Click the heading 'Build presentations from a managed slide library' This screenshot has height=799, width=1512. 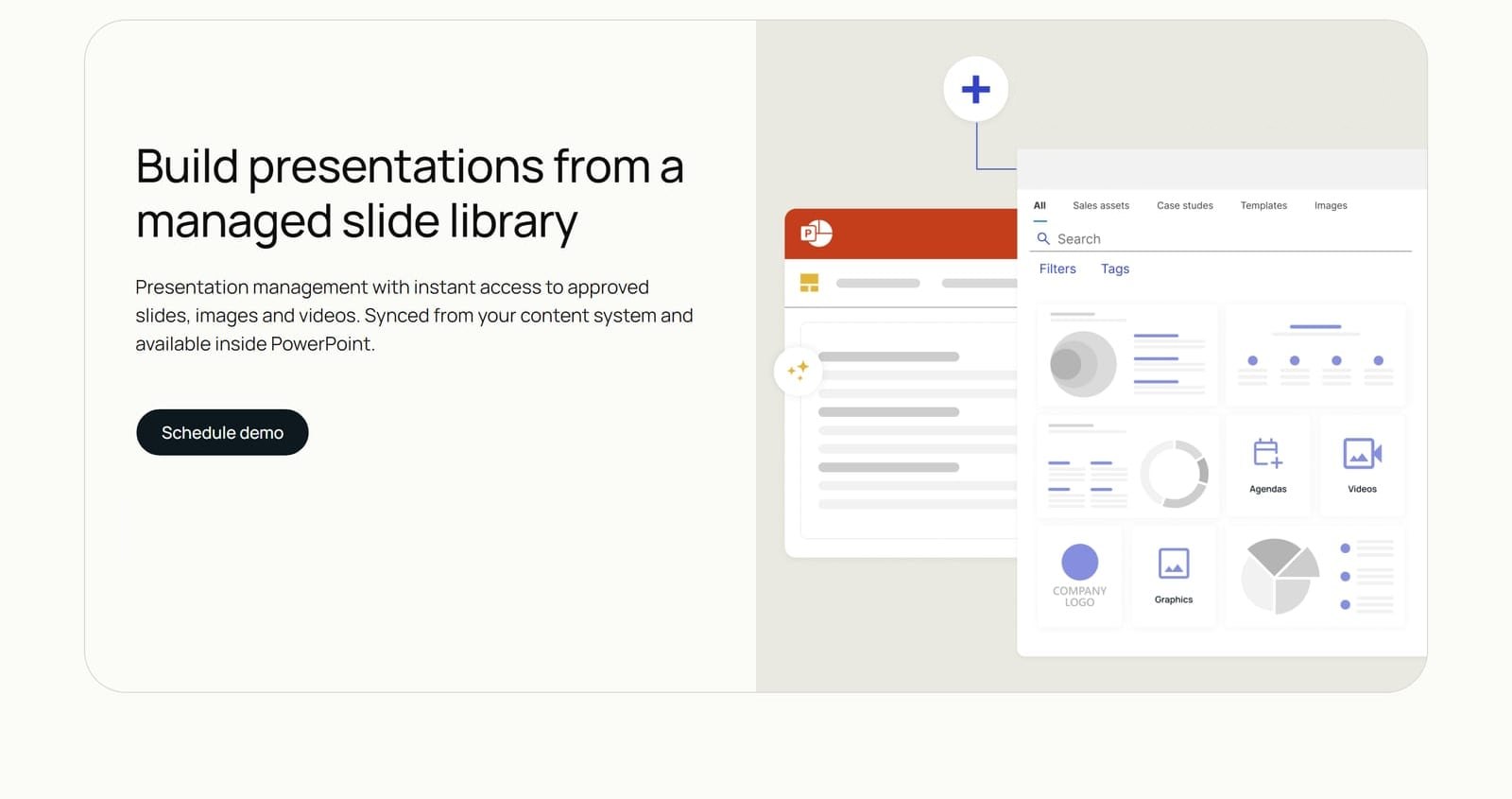pos(409,194)
